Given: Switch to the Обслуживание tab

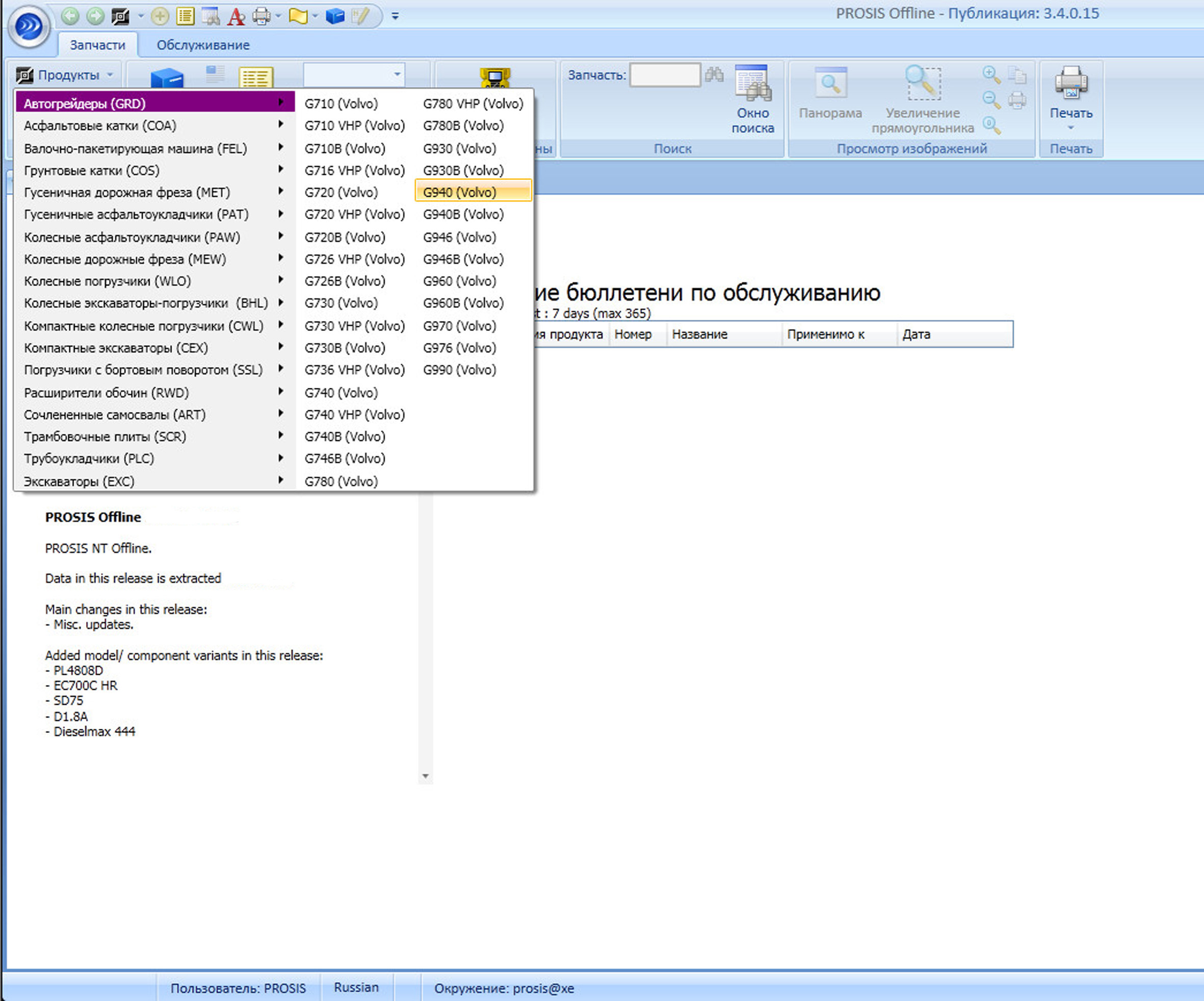Looking at the screenshot, I should (203, 45).
